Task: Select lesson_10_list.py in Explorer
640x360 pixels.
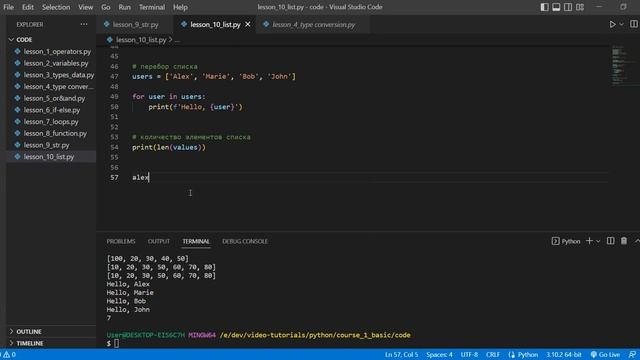Action: (x=51, y=157)
